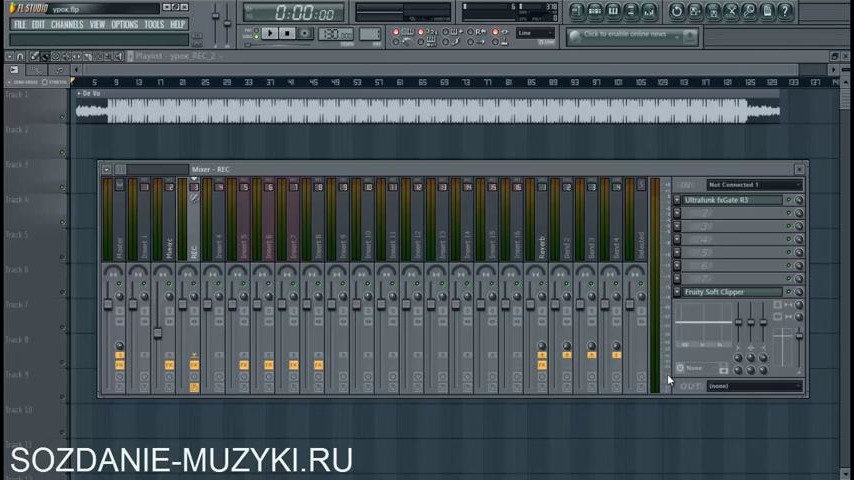
Task: Click the tempo display field
Action: tap(335, 34)
